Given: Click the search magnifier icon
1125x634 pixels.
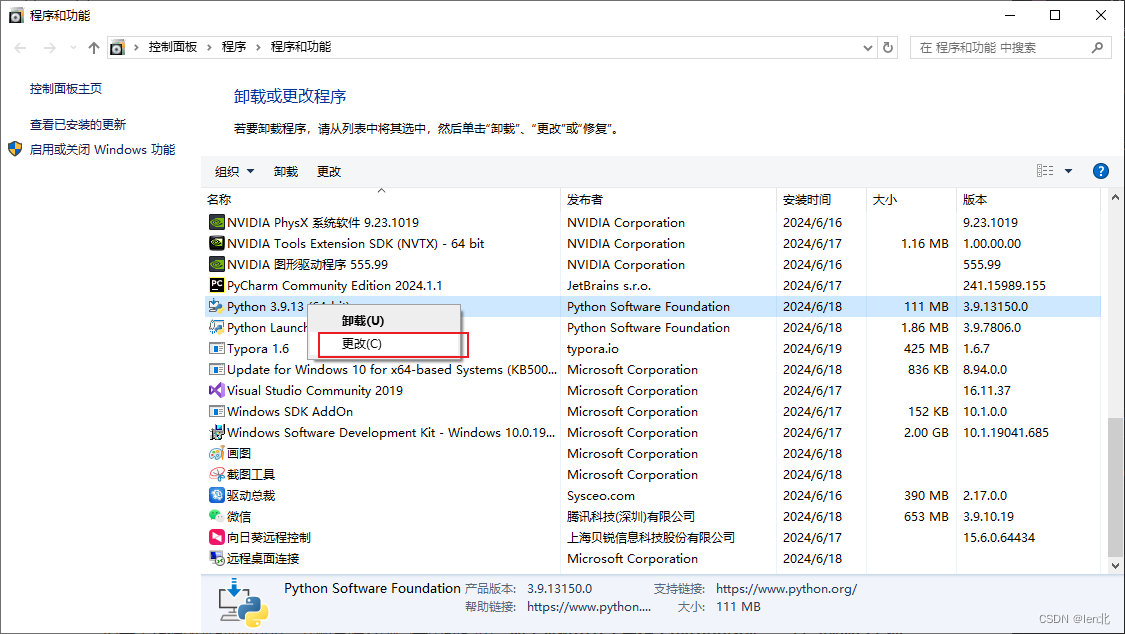Looking at the screenshot, I should 1097,47.
